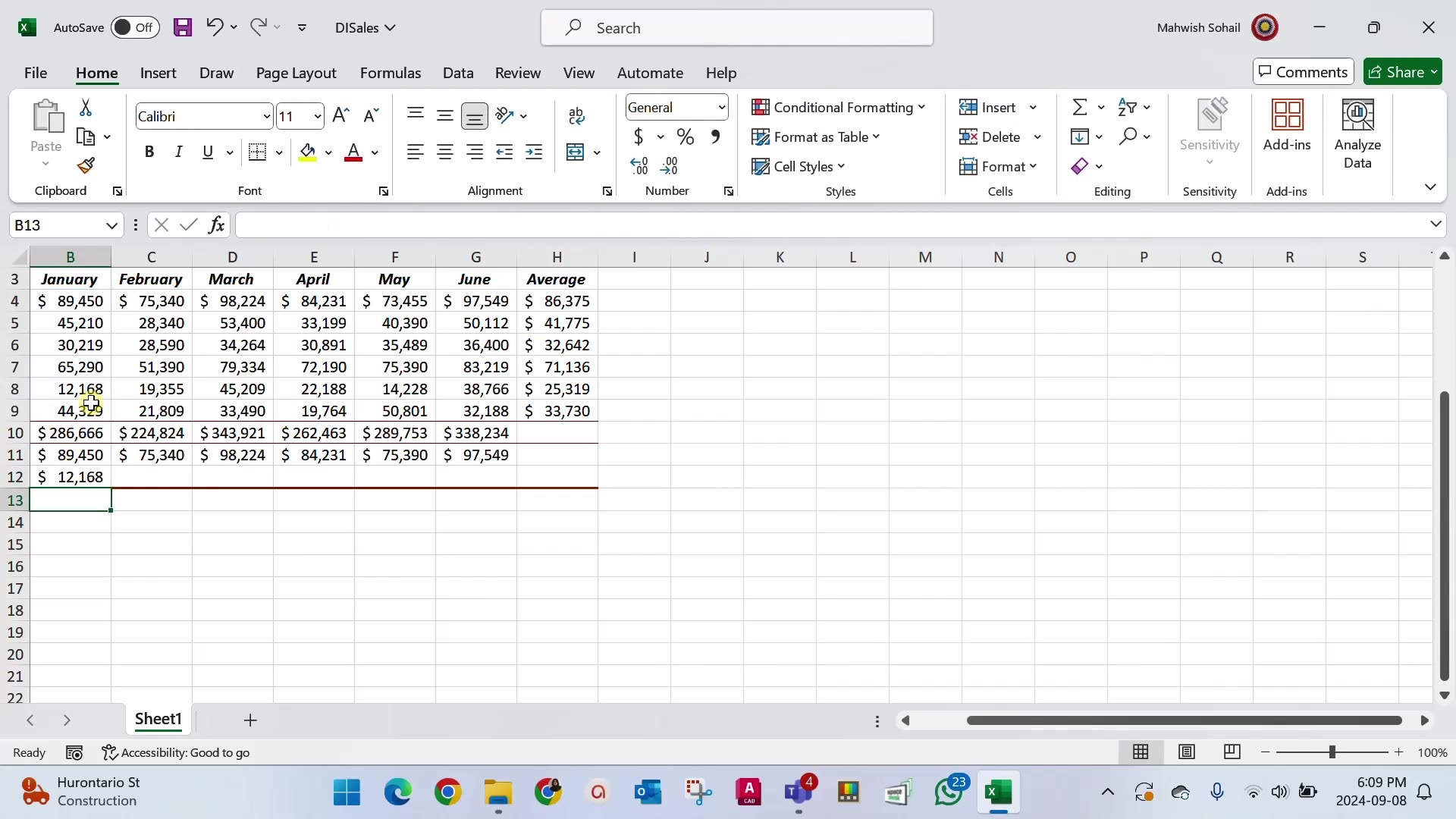Switch to the Formulas ribbon tab

tap(391, 73)
